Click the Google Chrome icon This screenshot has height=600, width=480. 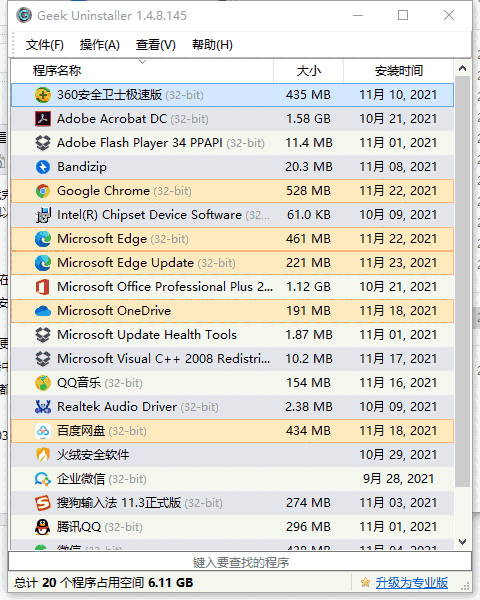tap(43, 191)
